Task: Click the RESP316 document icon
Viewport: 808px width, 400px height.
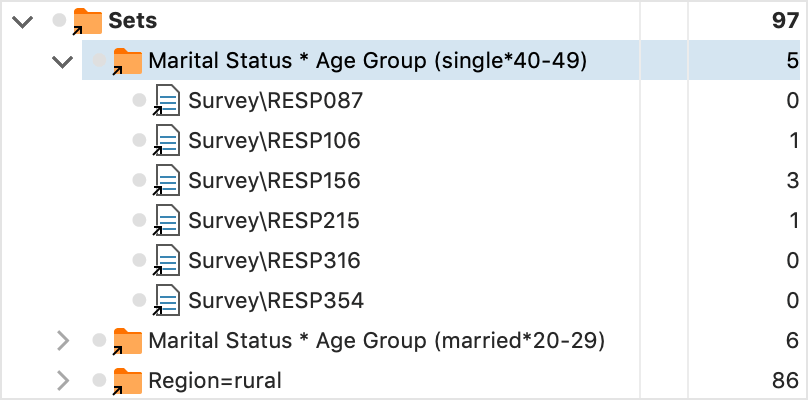Action: (167, 261)
